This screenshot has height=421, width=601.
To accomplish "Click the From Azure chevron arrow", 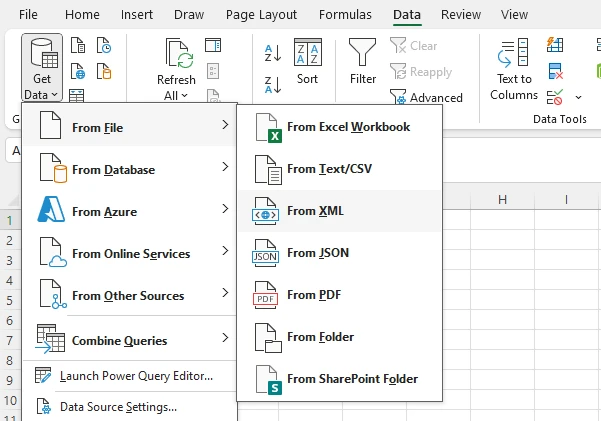I will coord(225,209).
